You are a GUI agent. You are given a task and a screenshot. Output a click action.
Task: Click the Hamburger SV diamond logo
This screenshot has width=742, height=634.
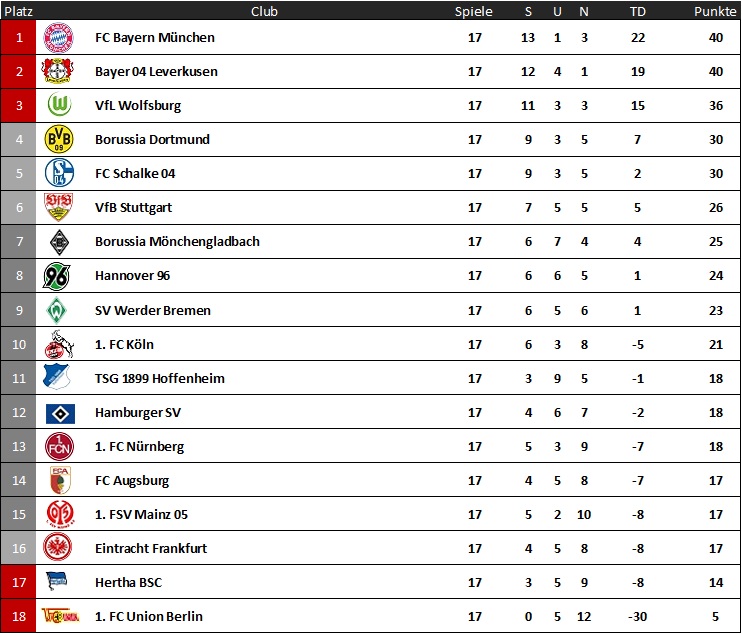[x=59, y=413]
